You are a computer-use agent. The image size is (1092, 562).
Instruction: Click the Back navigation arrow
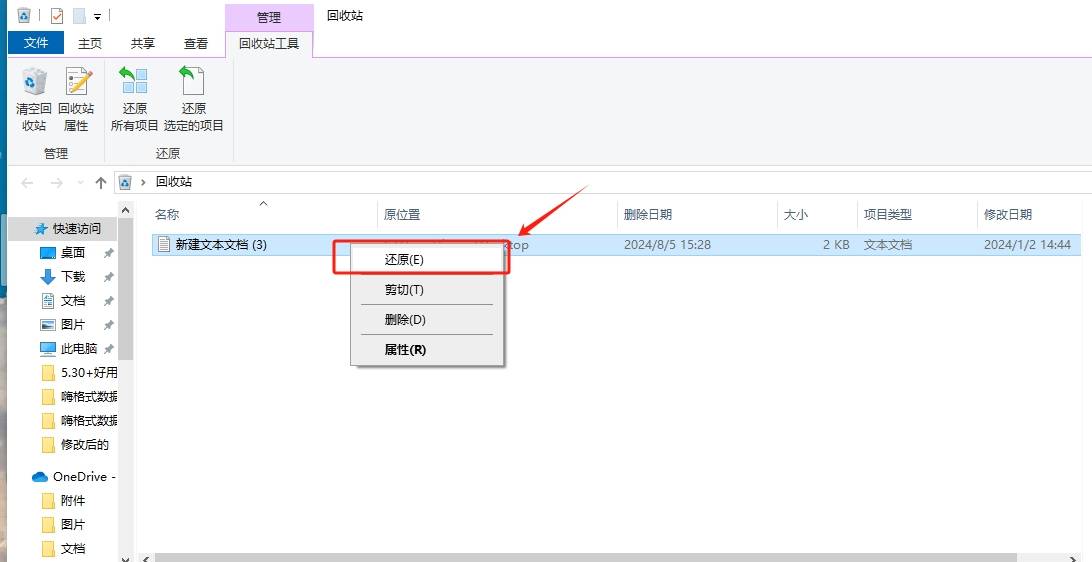[x=27, y=182]
